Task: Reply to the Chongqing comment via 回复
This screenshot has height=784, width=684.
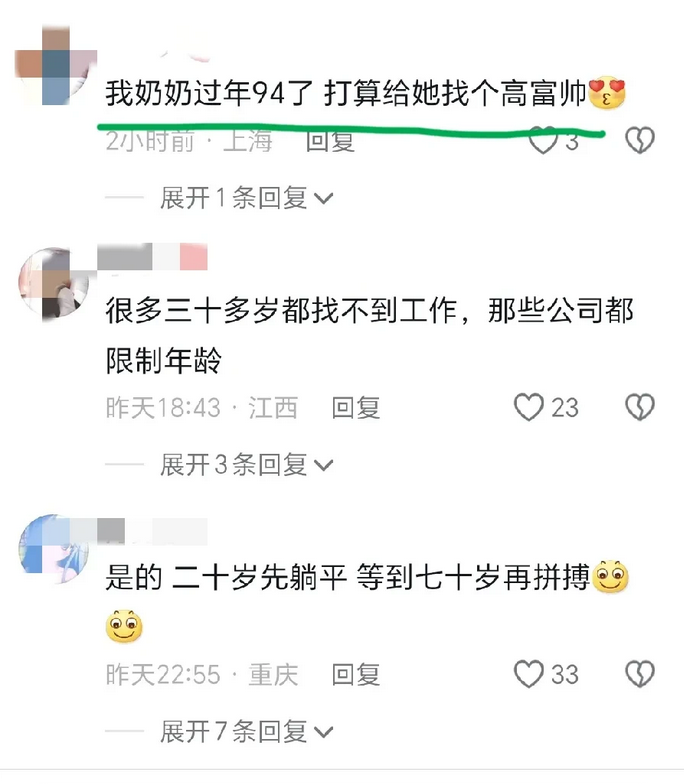Action: tap(356, 674)
